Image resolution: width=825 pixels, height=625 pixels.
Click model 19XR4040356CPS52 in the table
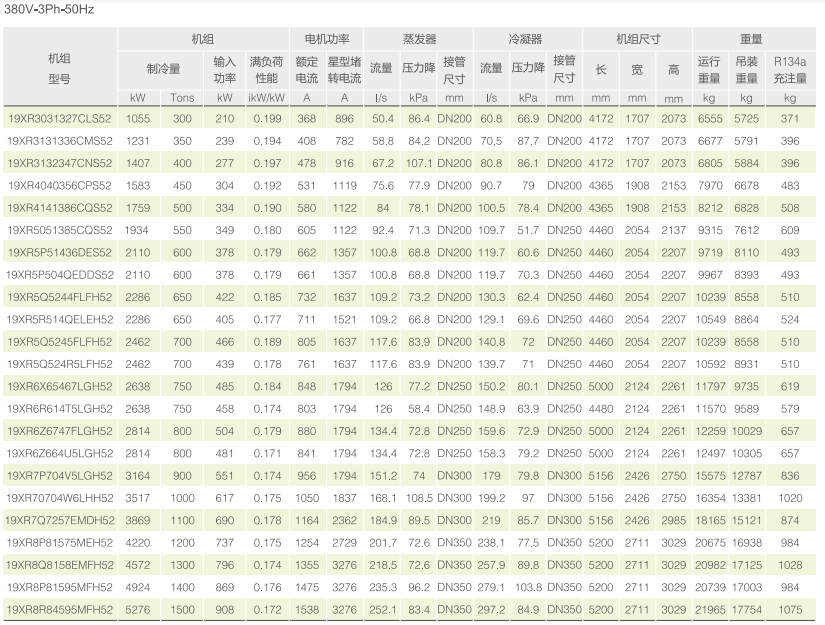click(60, 185)
